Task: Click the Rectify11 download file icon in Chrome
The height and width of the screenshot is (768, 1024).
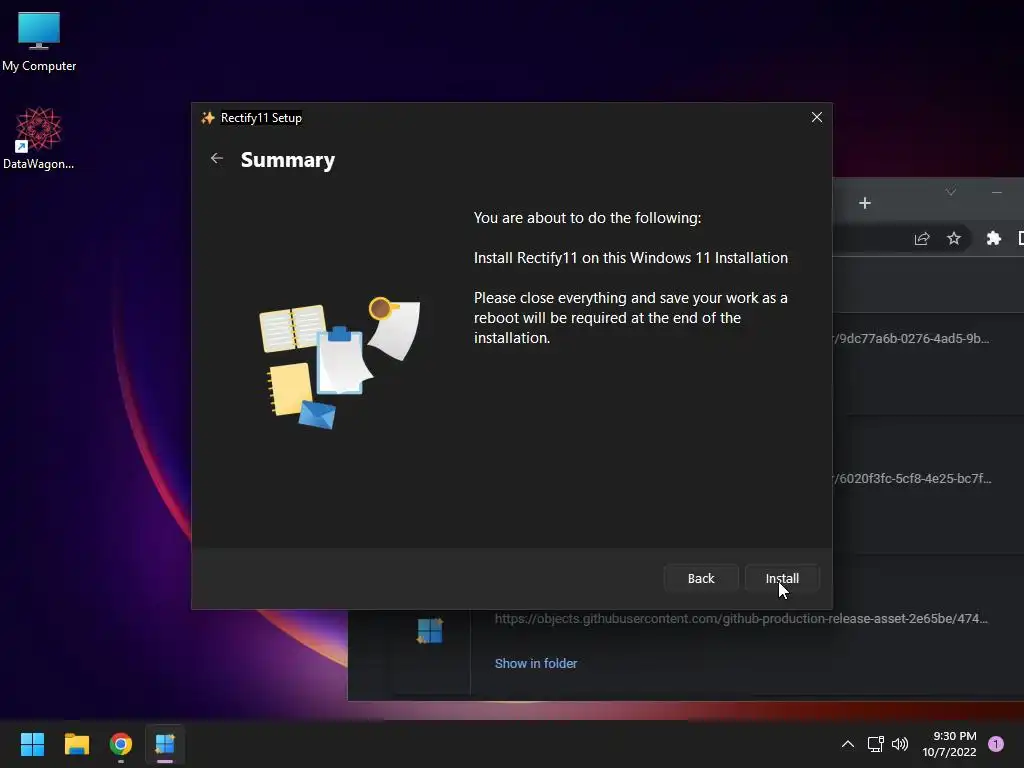Action: point(430,631)
